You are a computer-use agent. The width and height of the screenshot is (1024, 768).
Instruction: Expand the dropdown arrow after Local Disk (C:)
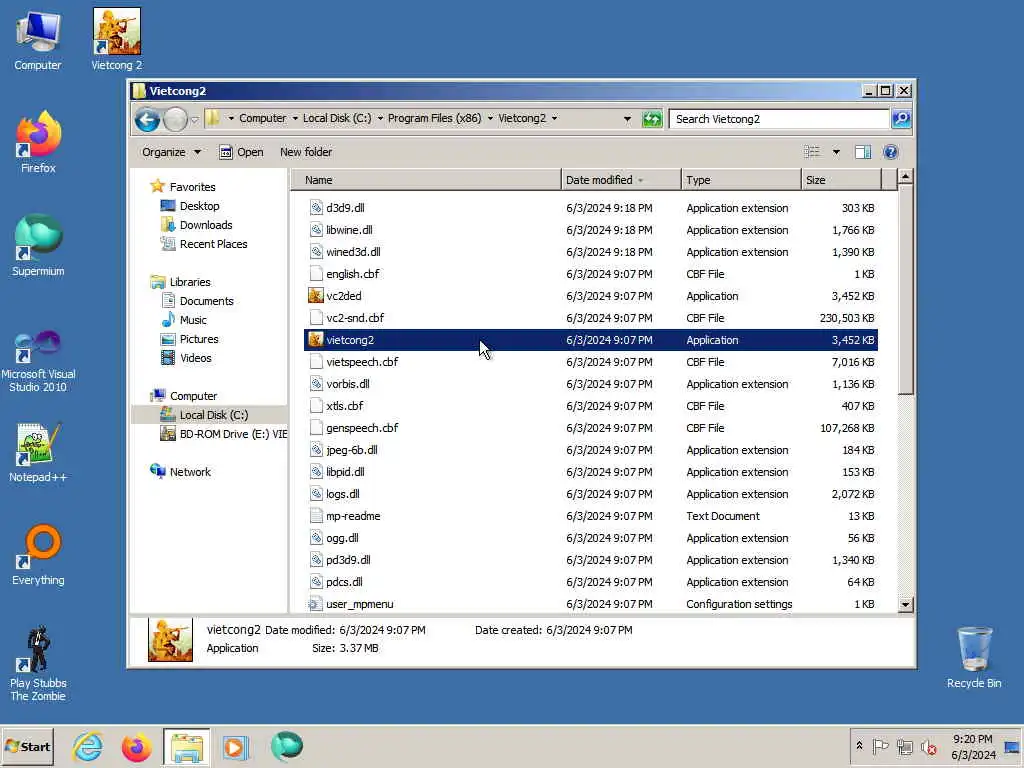pos(380,118)
